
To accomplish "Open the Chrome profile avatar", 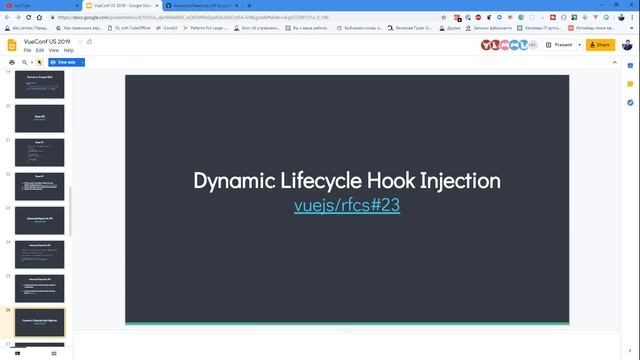I will click(x=621, y=17).
